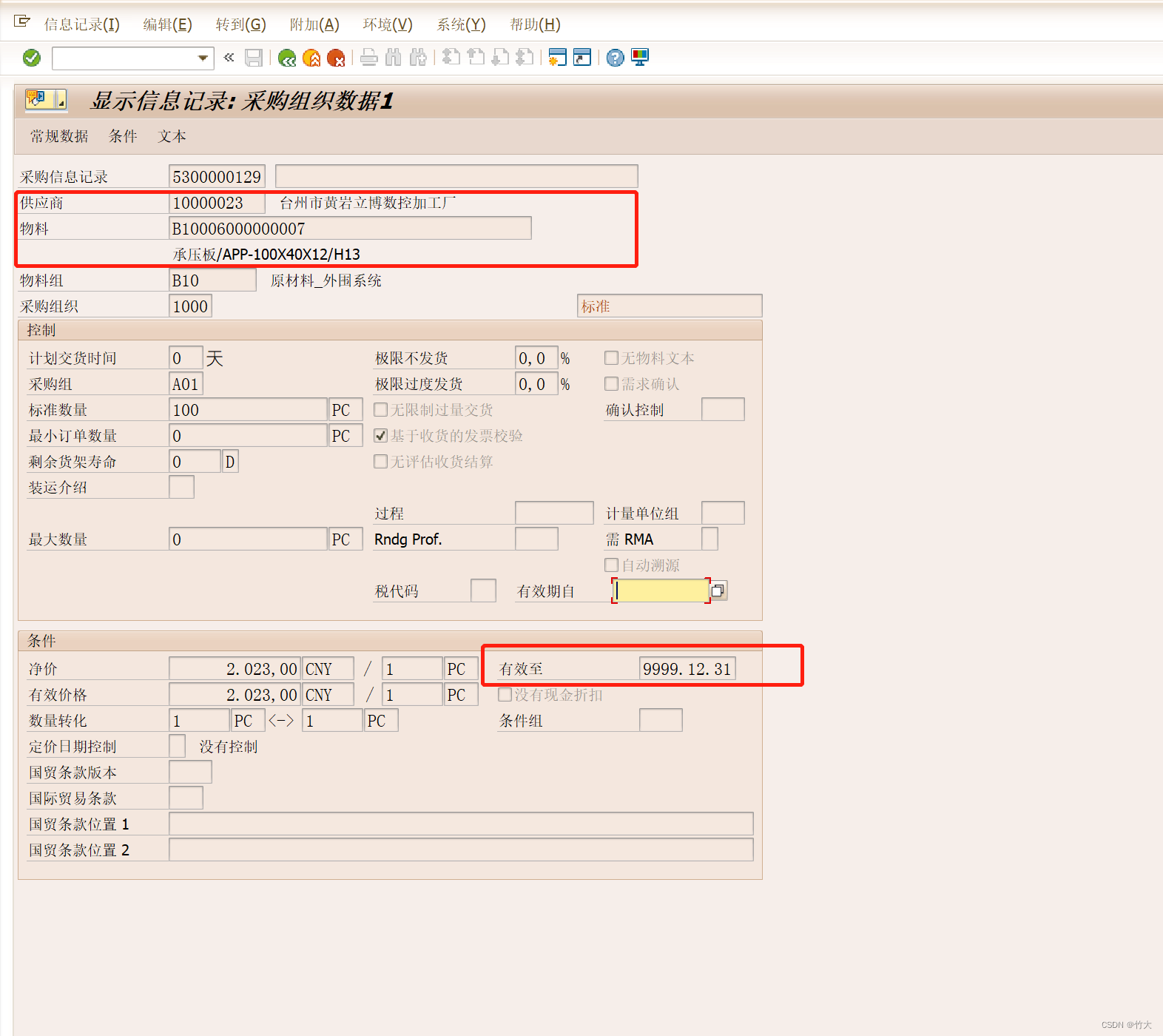Toggle the 无物料文本 checkbox

click(611, 358)
